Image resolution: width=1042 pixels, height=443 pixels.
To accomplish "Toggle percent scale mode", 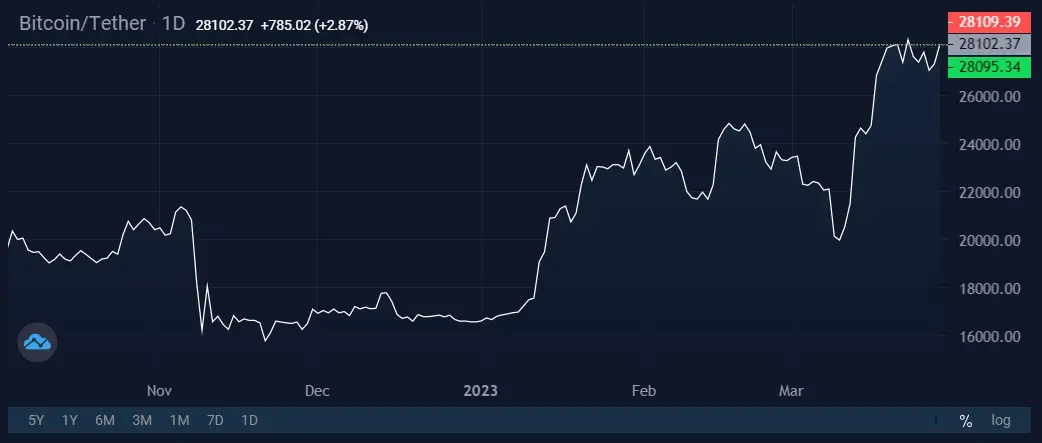I will point(966,420).
